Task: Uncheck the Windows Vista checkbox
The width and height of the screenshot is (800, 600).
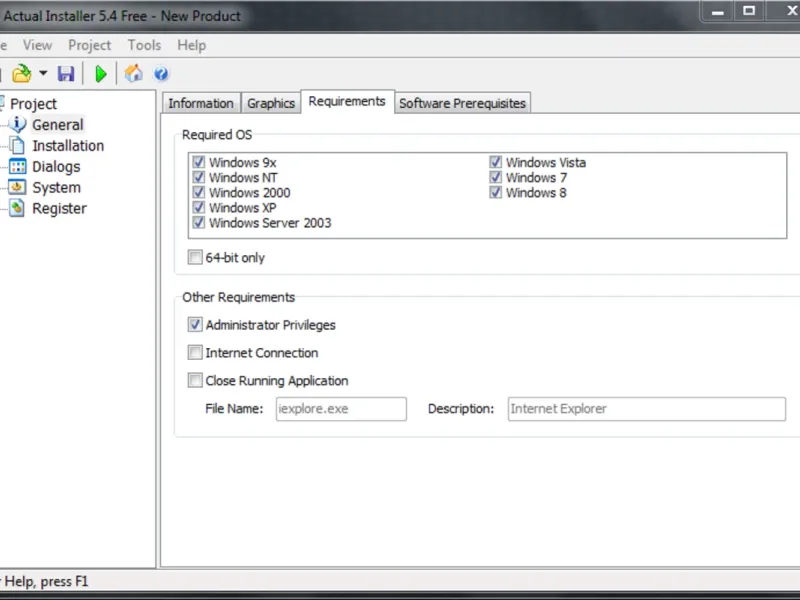Action: [495, 162]
